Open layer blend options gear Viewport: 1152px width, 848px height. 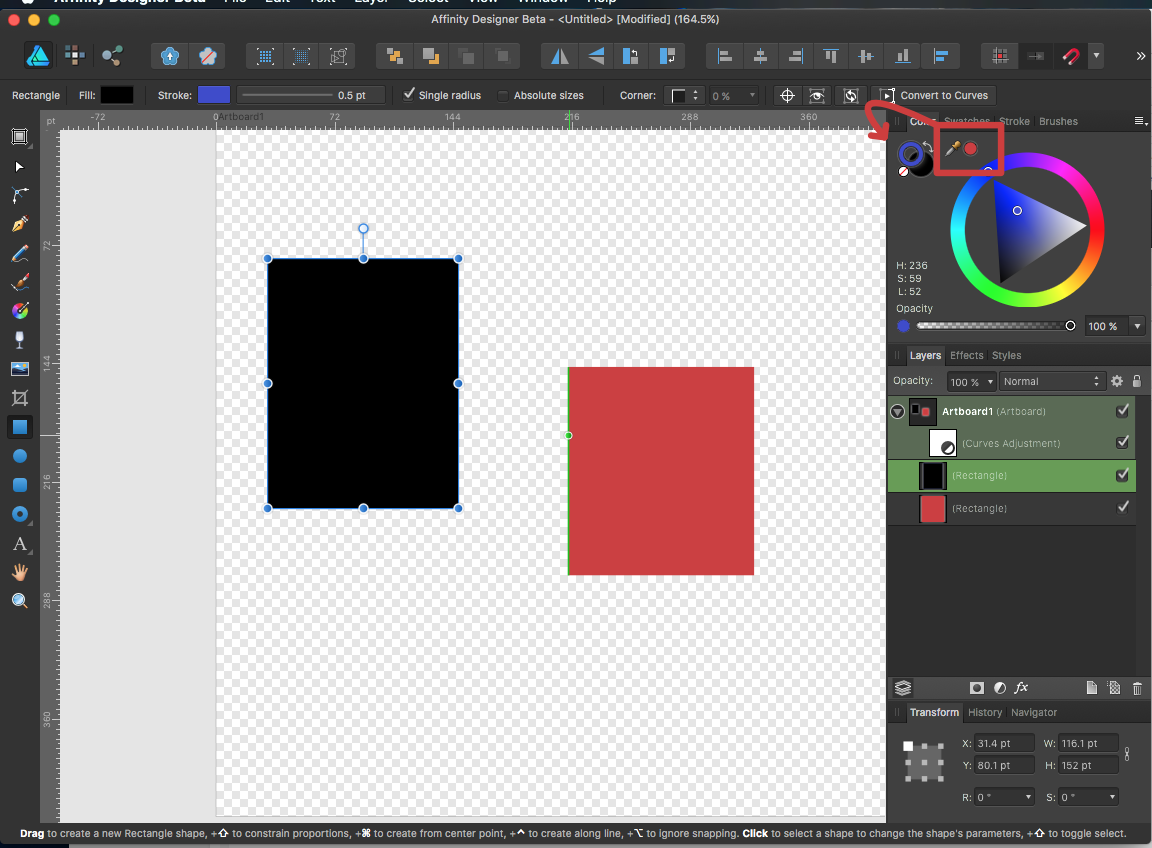click(x=1117, y=381)
